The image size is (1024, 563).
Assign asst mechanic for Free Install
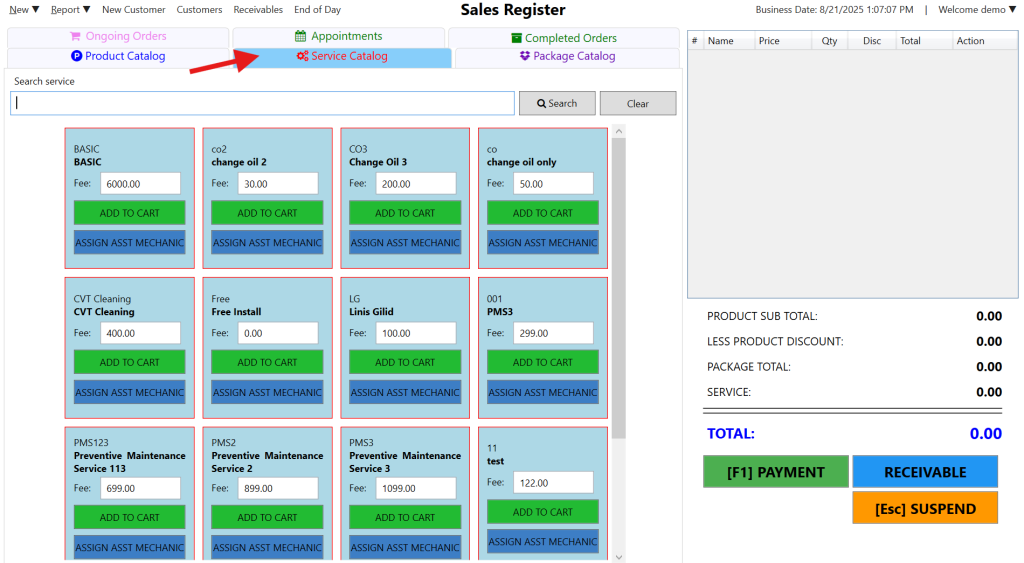267,392
